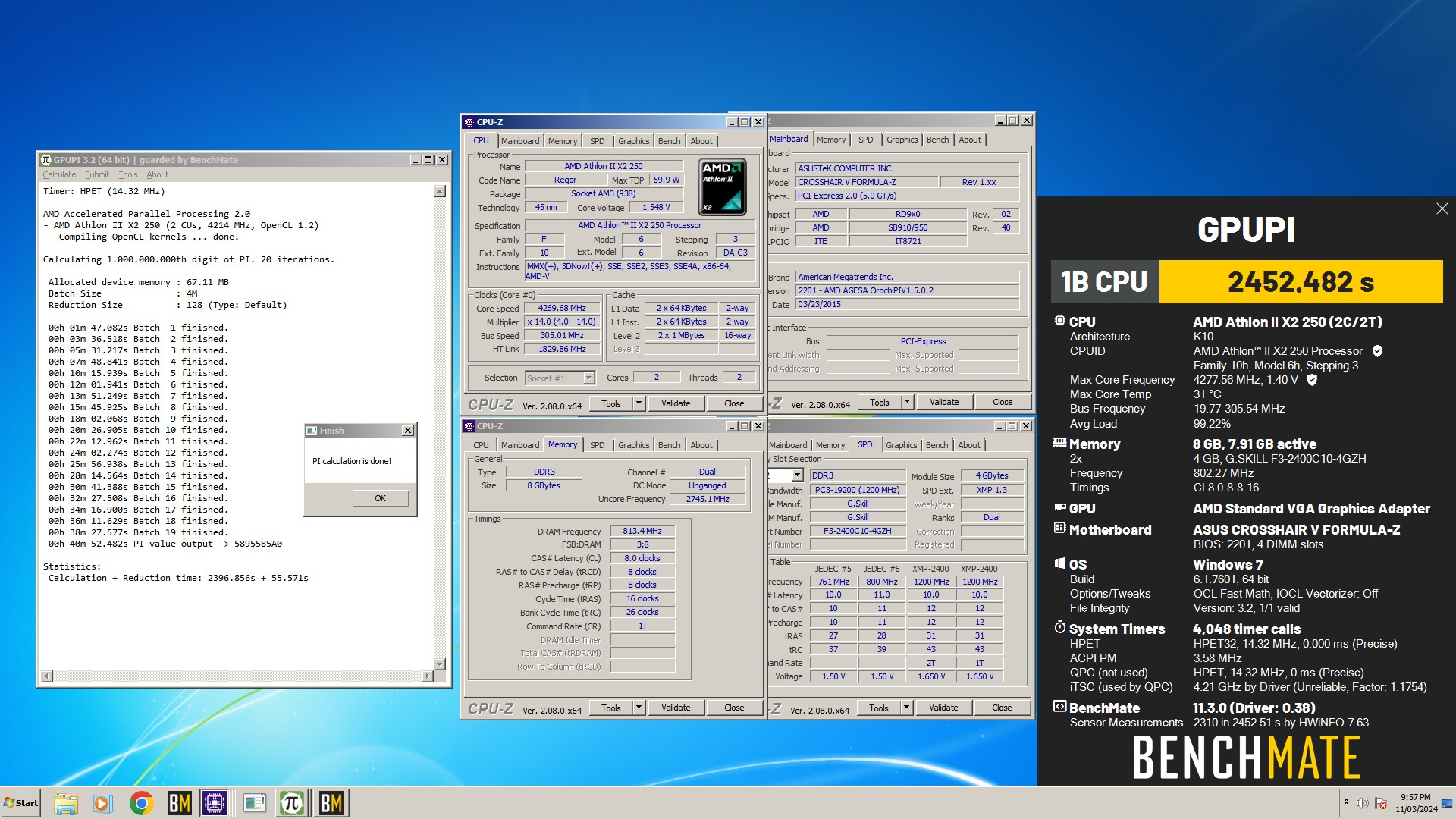
Task: Click the GPU icon in BenchMate panel
Action: (x=1059, y=507)
